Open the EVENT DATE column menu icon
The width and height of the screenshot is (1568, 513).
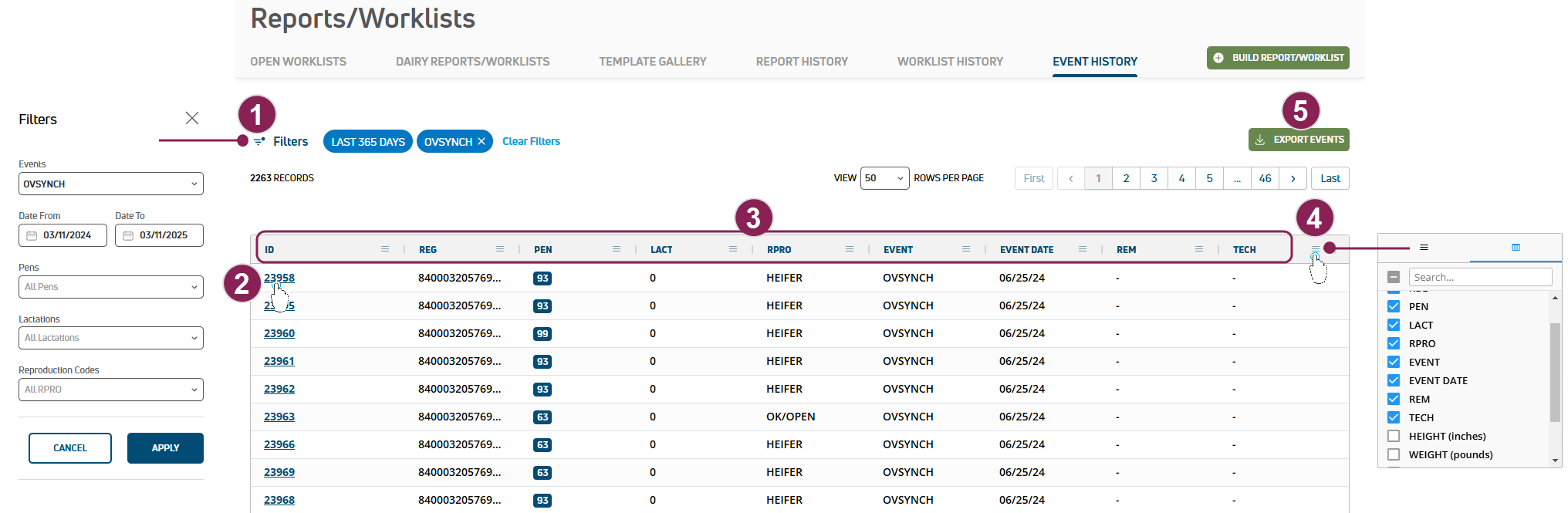1083,249
